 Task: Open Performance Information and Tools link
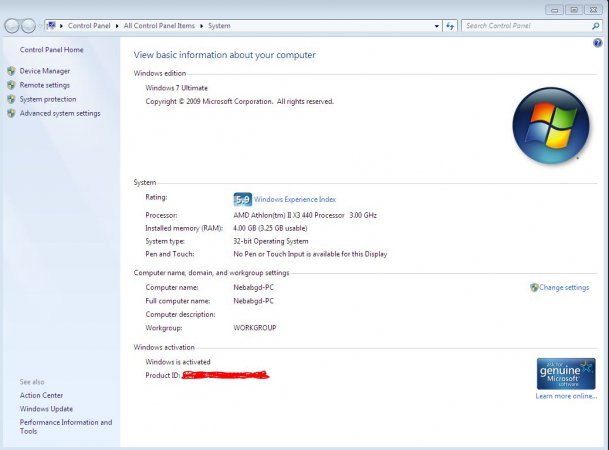(66, 426)
